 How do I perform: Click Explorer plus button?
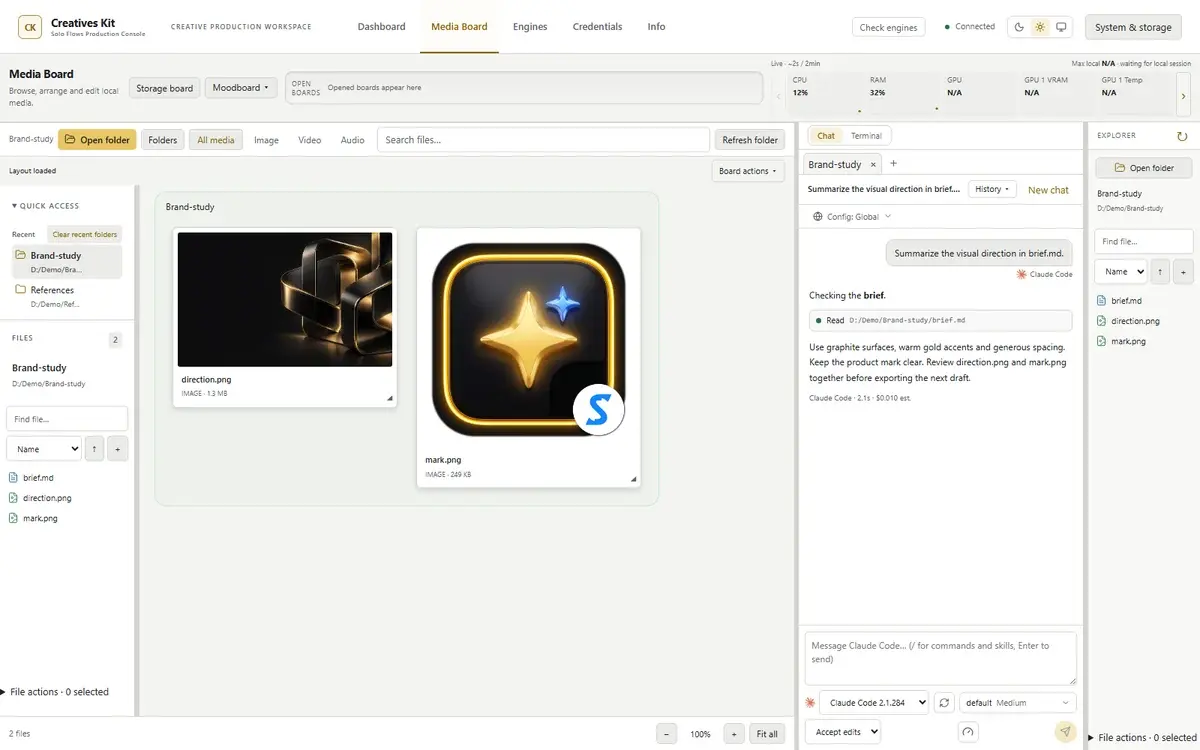[1183, 271]
